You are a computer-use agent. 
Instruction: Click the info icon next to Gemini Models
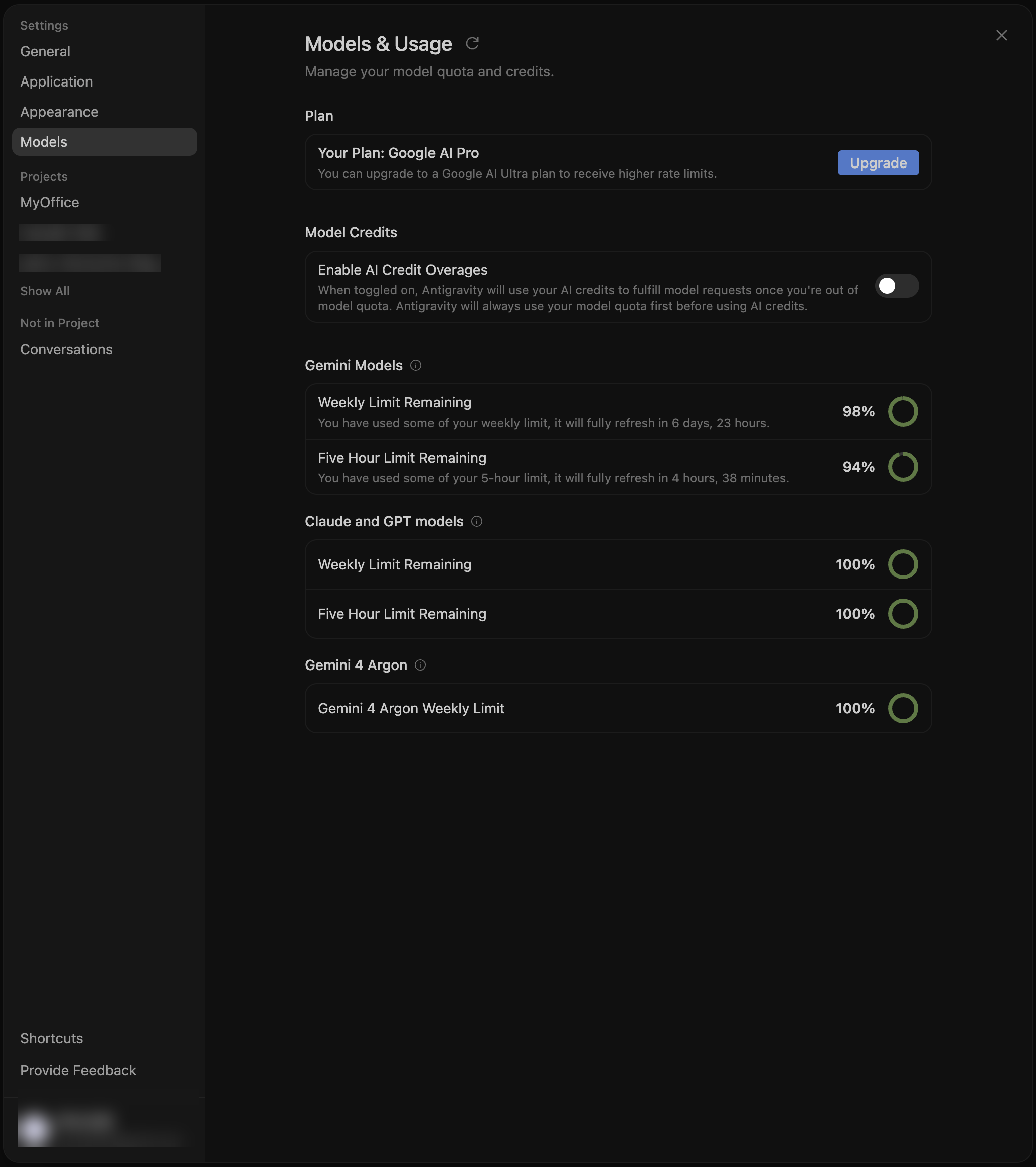pos(416,365)
